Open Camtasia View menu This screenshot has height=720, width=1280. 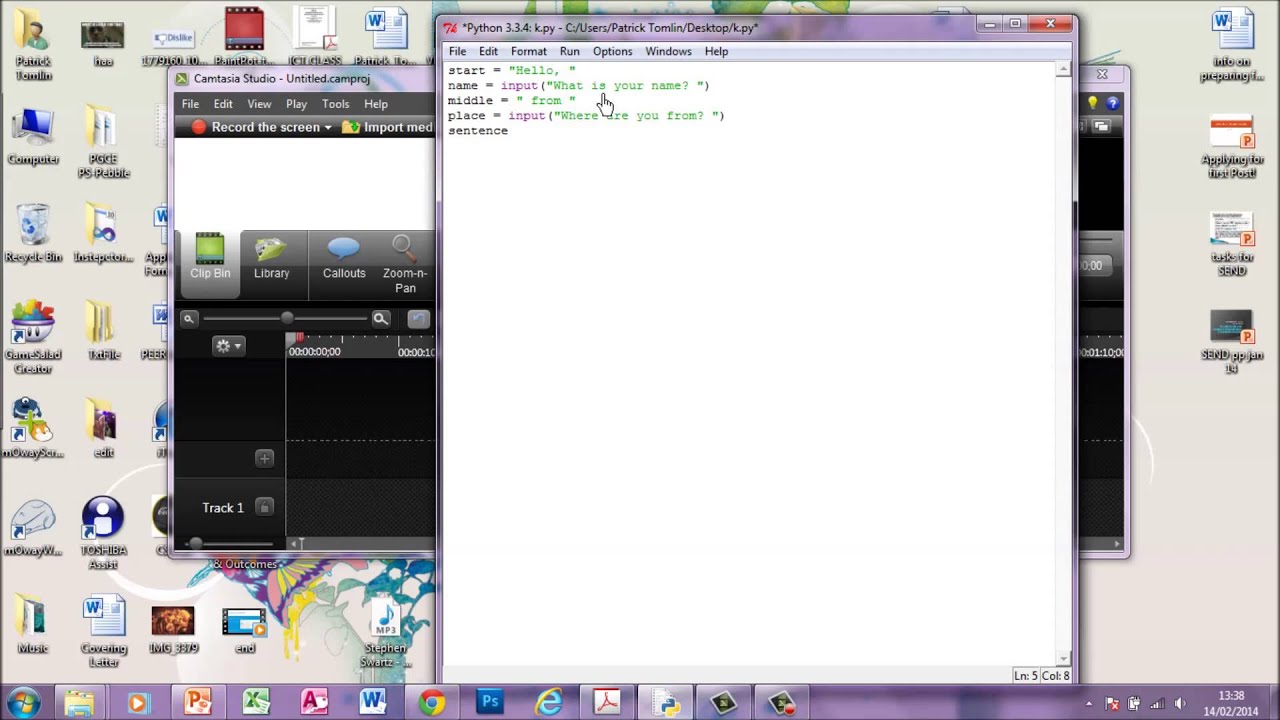(259, 104)
